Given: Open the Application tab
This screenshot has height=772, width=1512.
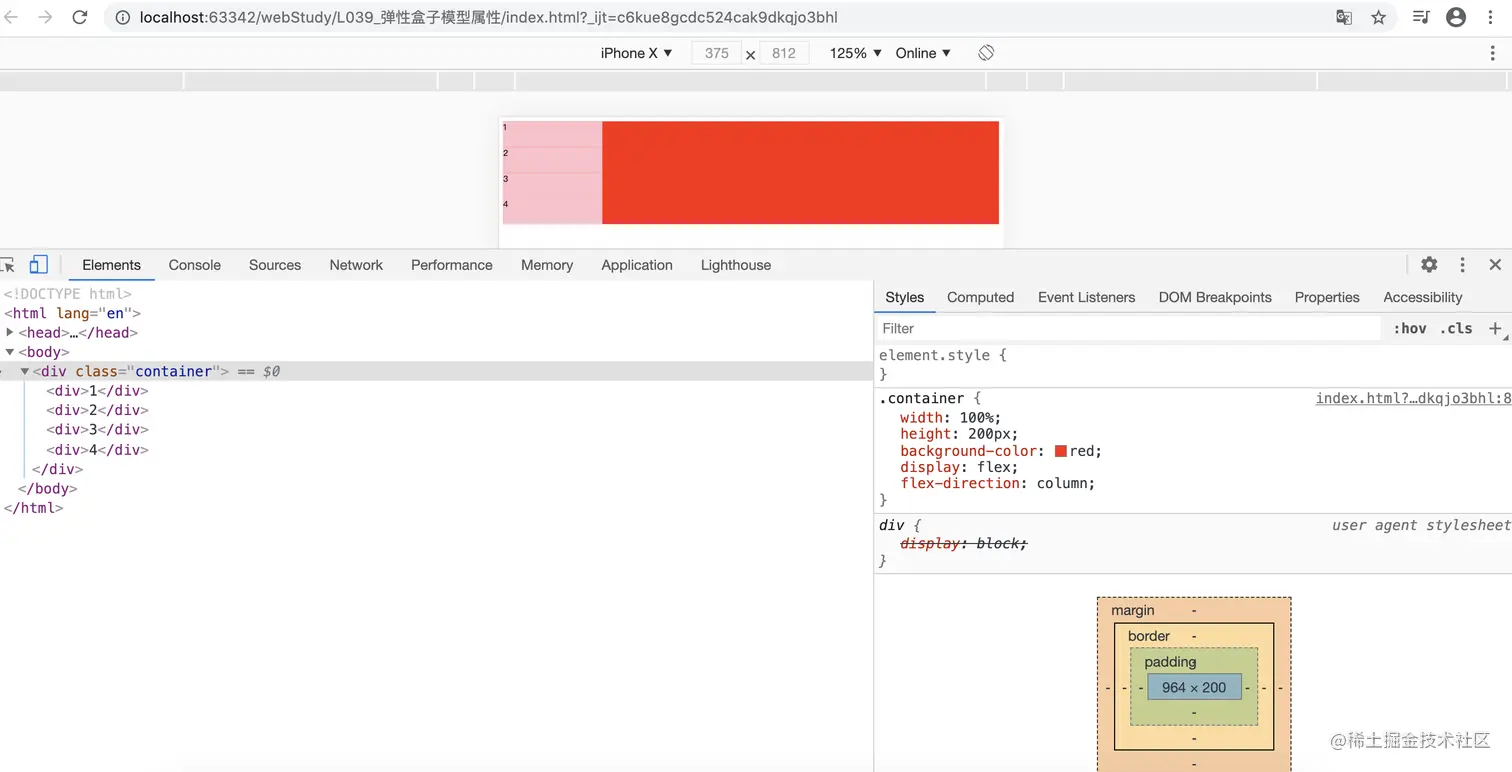Looking at the screenshot, I should [637, 265].
